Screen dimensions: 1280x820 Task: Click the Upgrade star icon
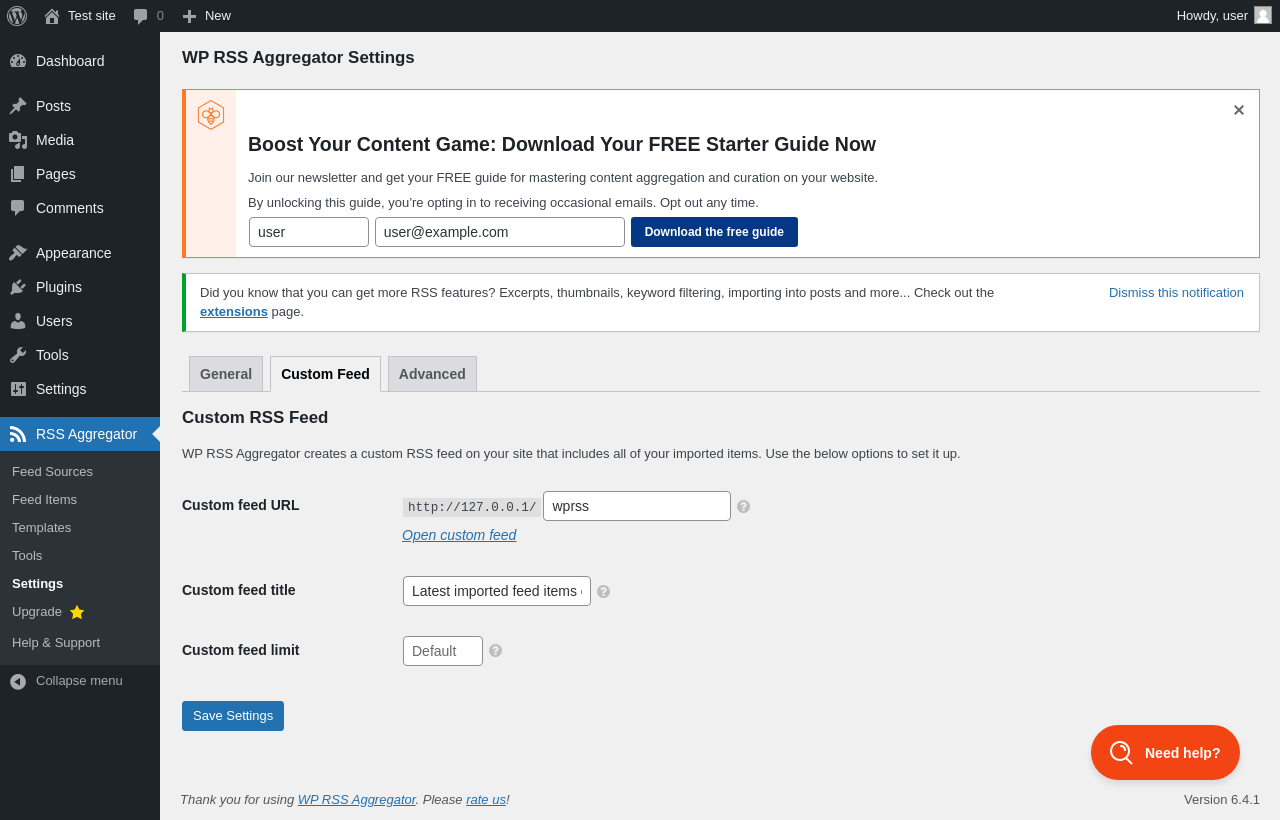coord(77,612)
